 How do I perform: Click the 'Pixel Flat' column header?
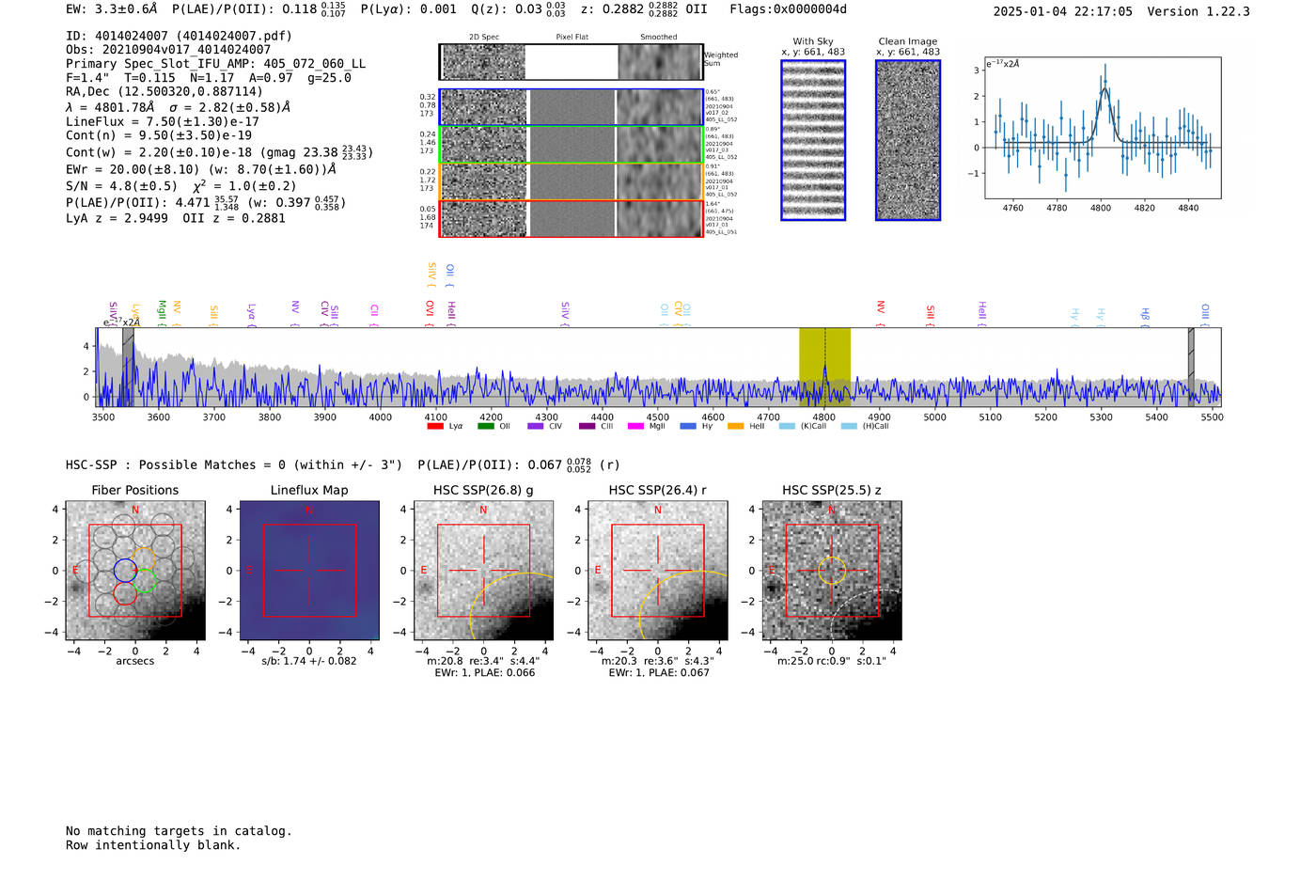coord(572,38)
